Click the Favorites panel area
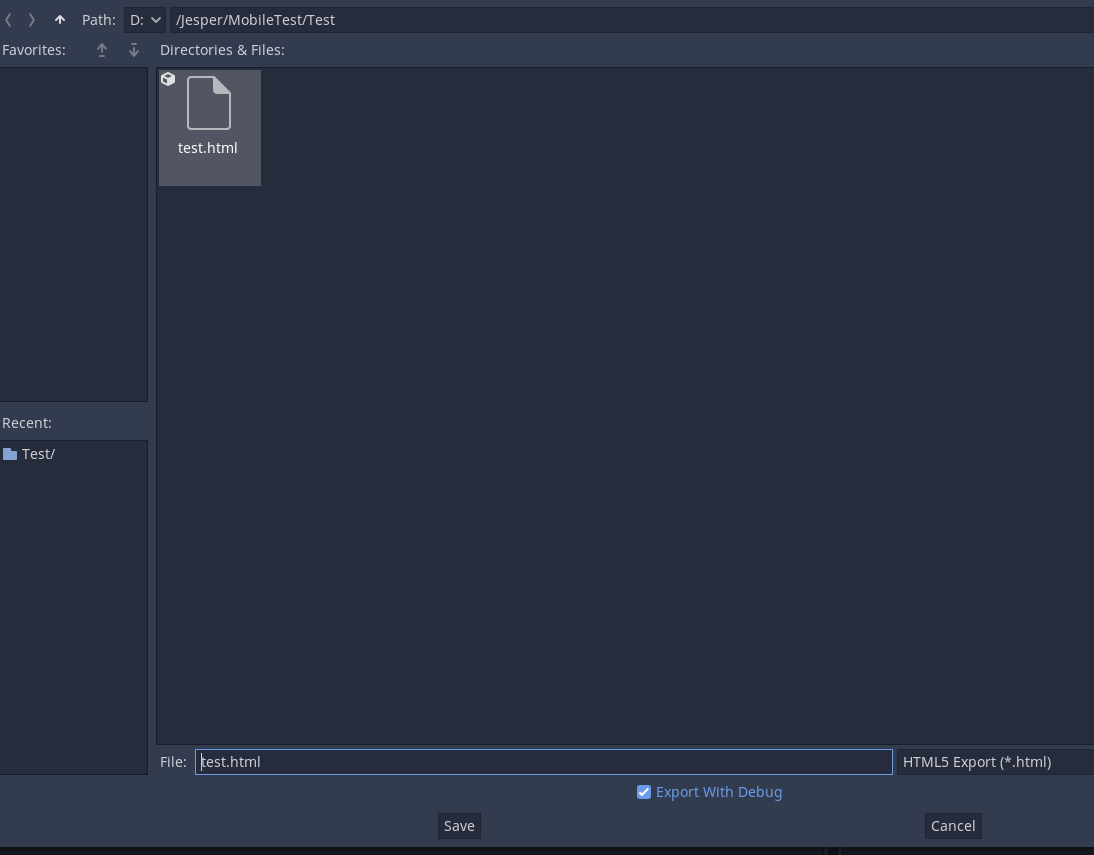Image resolution: width=1094 pixels, height=855 pixels. click(74, 235)
